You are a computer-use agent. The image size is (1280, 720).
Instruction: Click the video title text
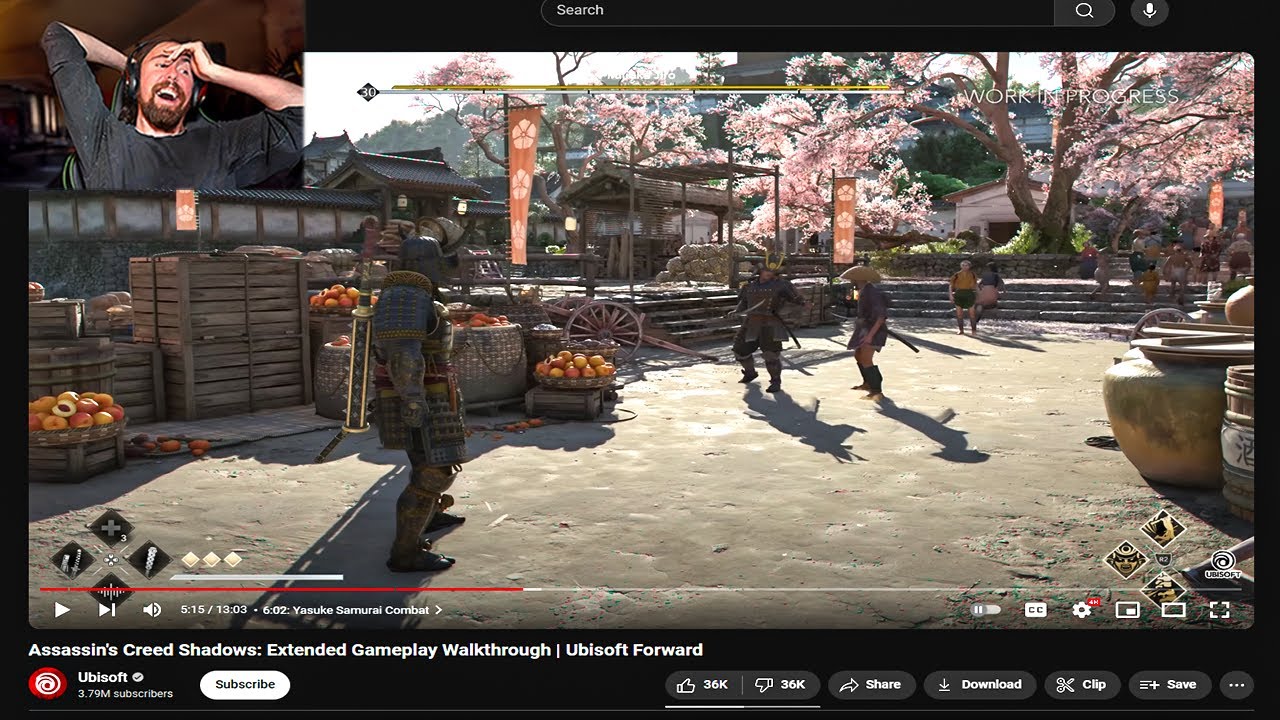tap(366, 650)
